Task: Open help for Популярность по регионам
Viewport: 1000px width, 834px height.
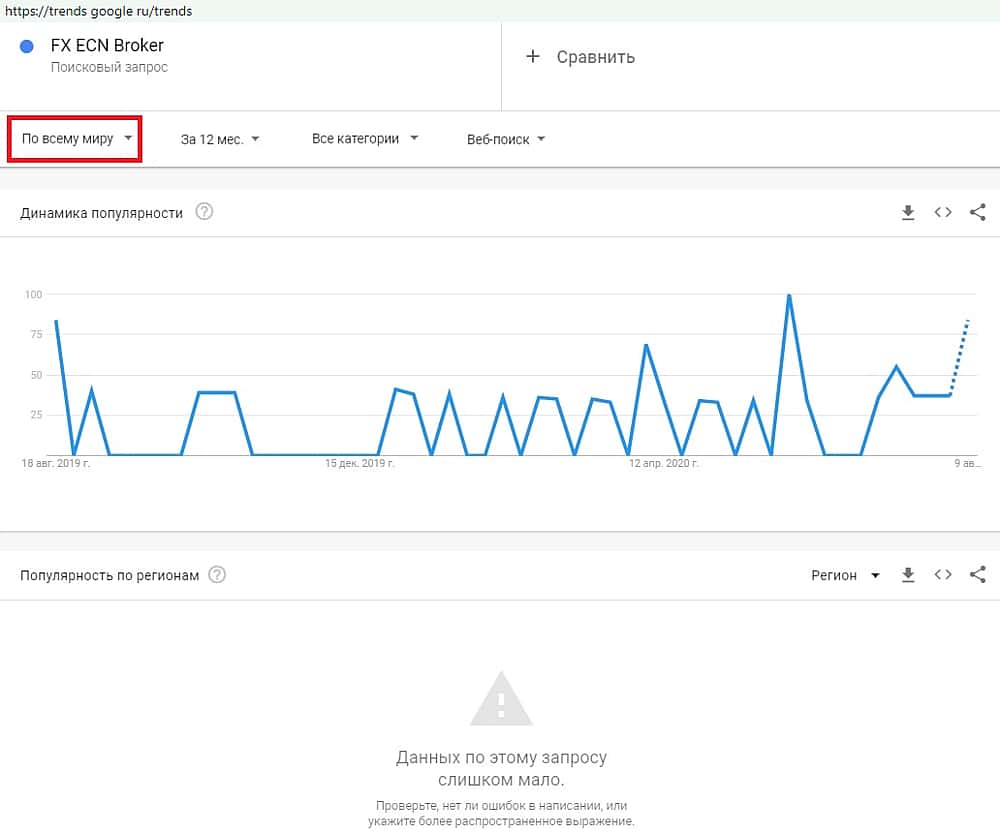Action: 217,574
